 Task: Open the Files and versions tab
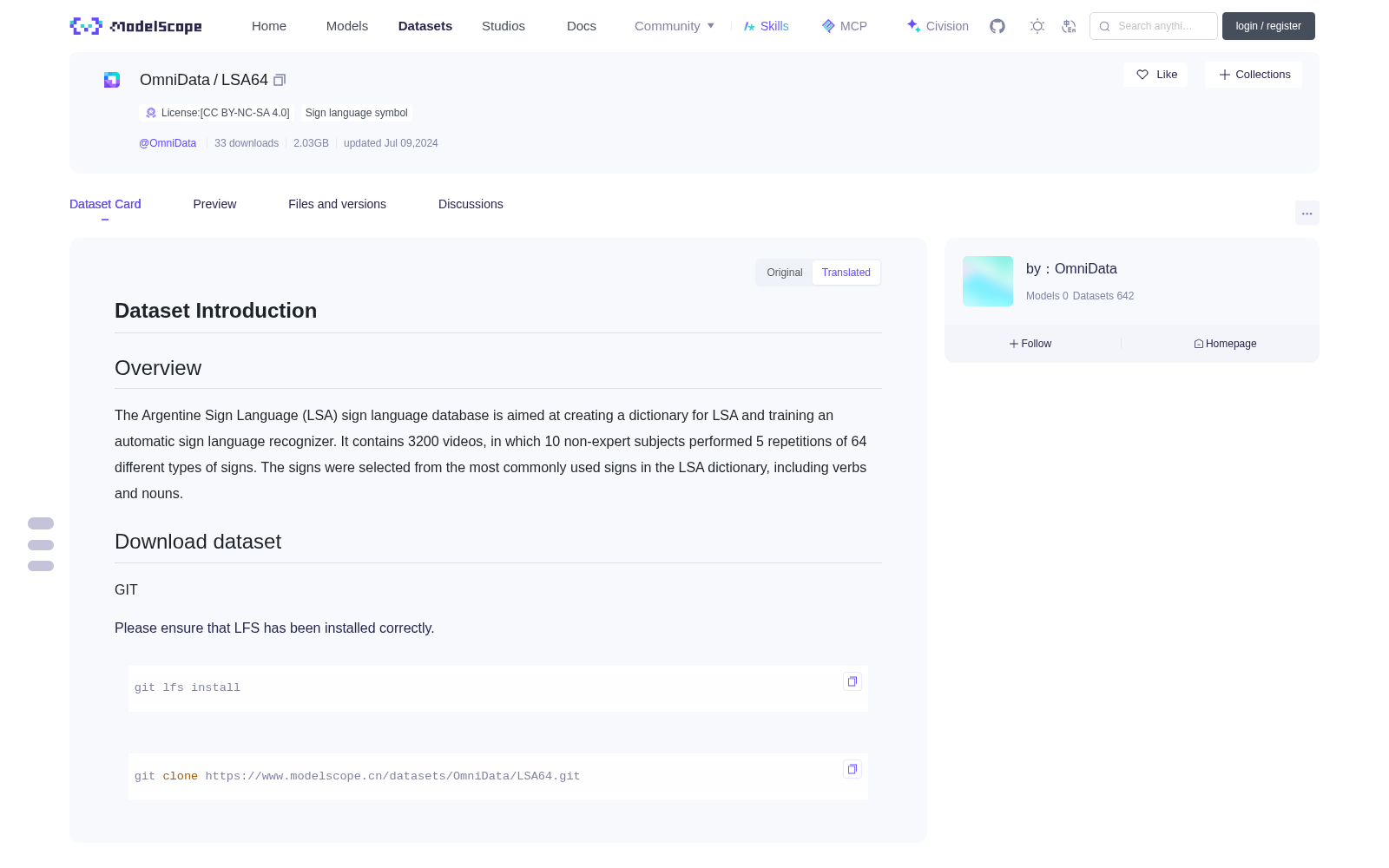pyautogui.click(x=337, y=204)
